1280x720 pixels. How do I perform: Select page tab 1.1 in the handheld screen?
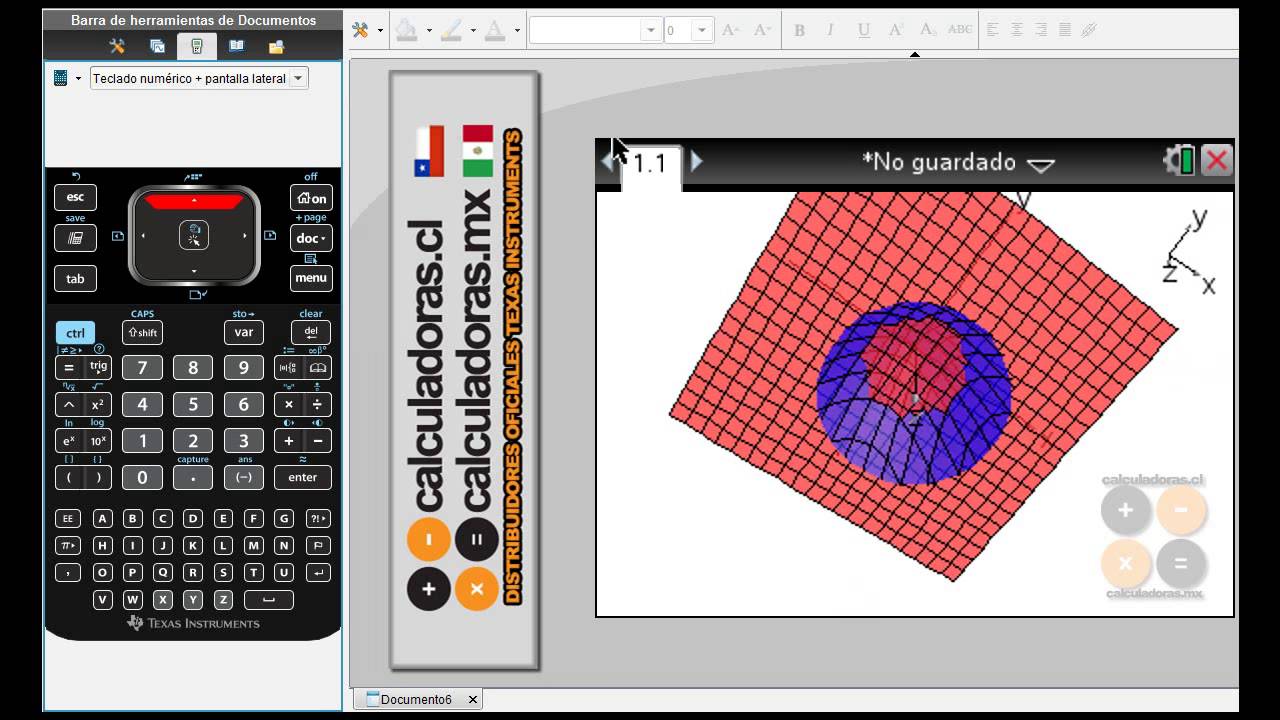tap(651, 165)
